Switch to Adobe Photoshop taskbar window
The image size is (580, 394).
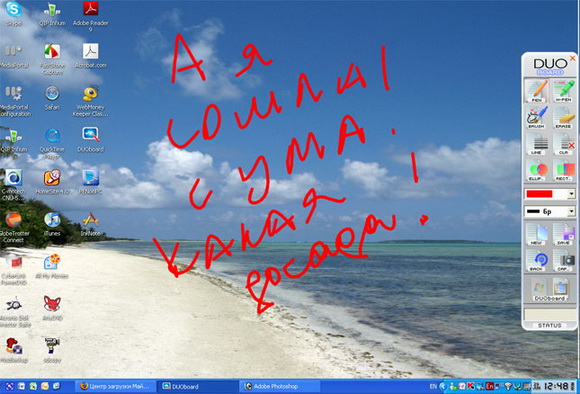tap(280, 387)
